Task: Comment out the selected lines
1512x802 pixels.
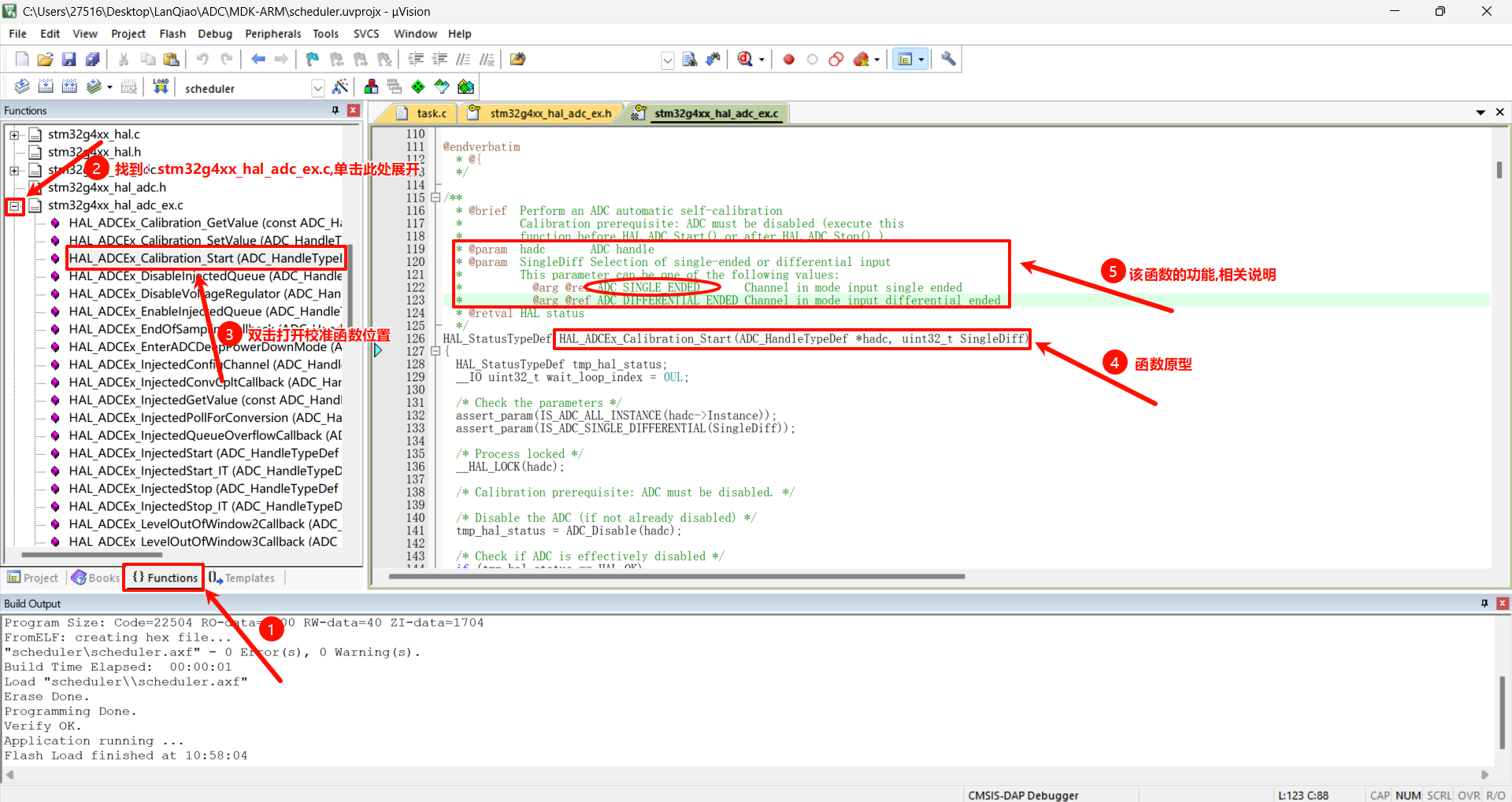Action: click(x=464, y=59)
